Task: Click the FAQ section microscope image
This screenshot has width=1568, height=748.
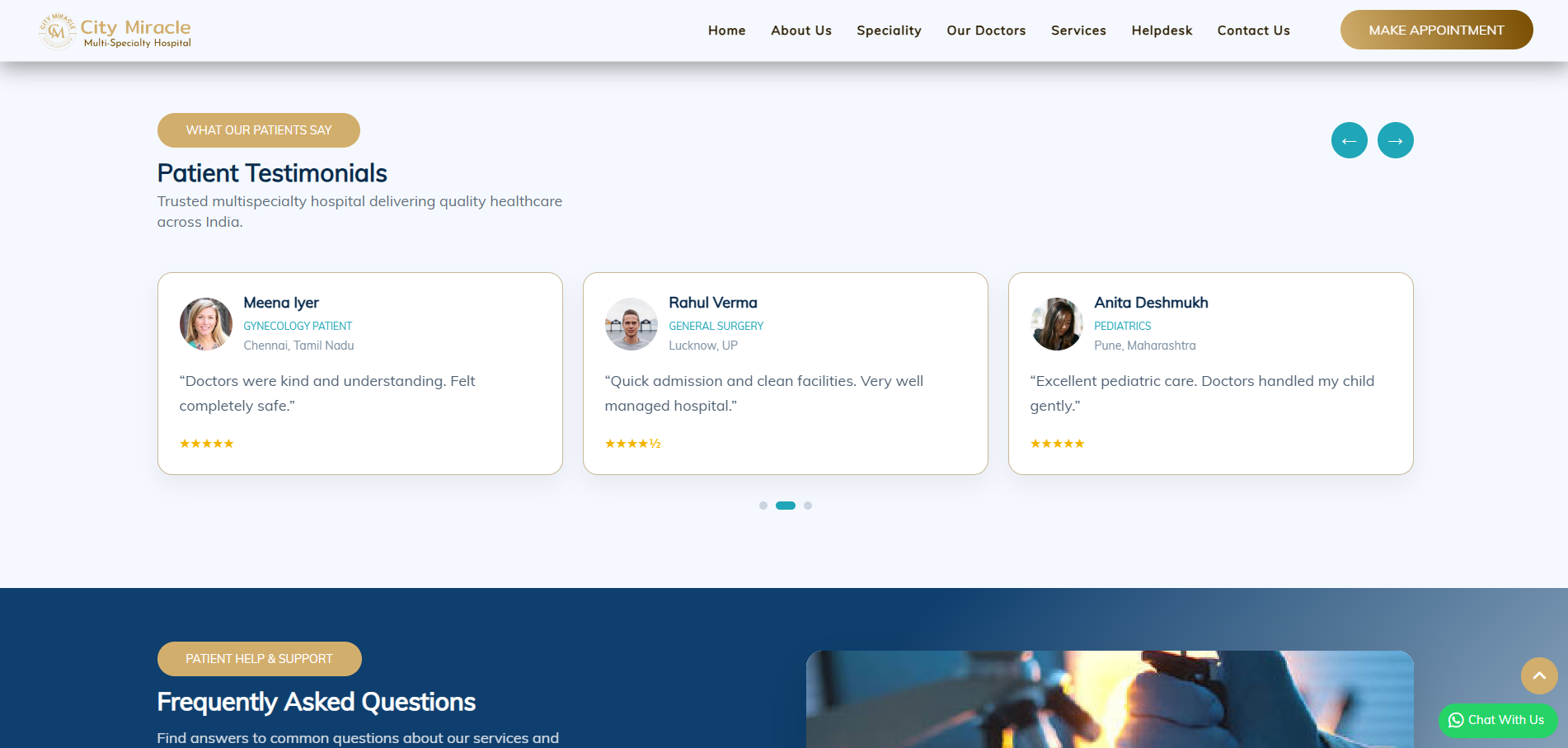Action: [1109, 699]
